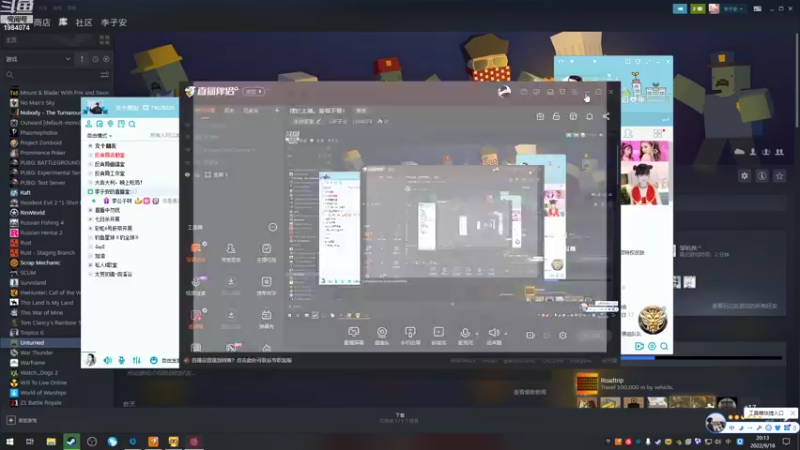800x450 pixels.
Task: Click the share icon in streaming app
Action: 606,116
